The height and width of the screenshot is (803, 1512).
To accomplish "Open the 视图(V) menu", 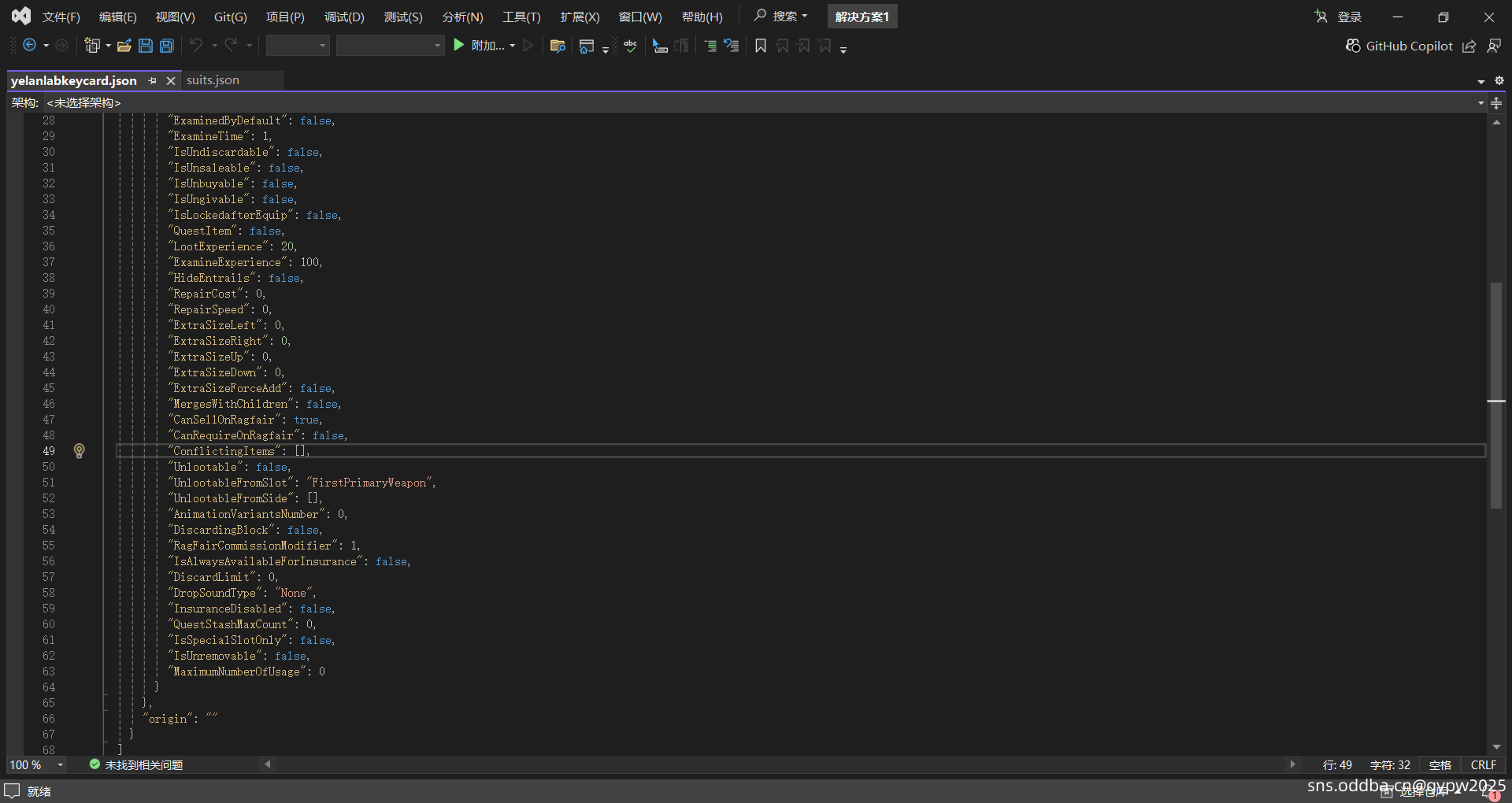I will [x=175, y=17].
